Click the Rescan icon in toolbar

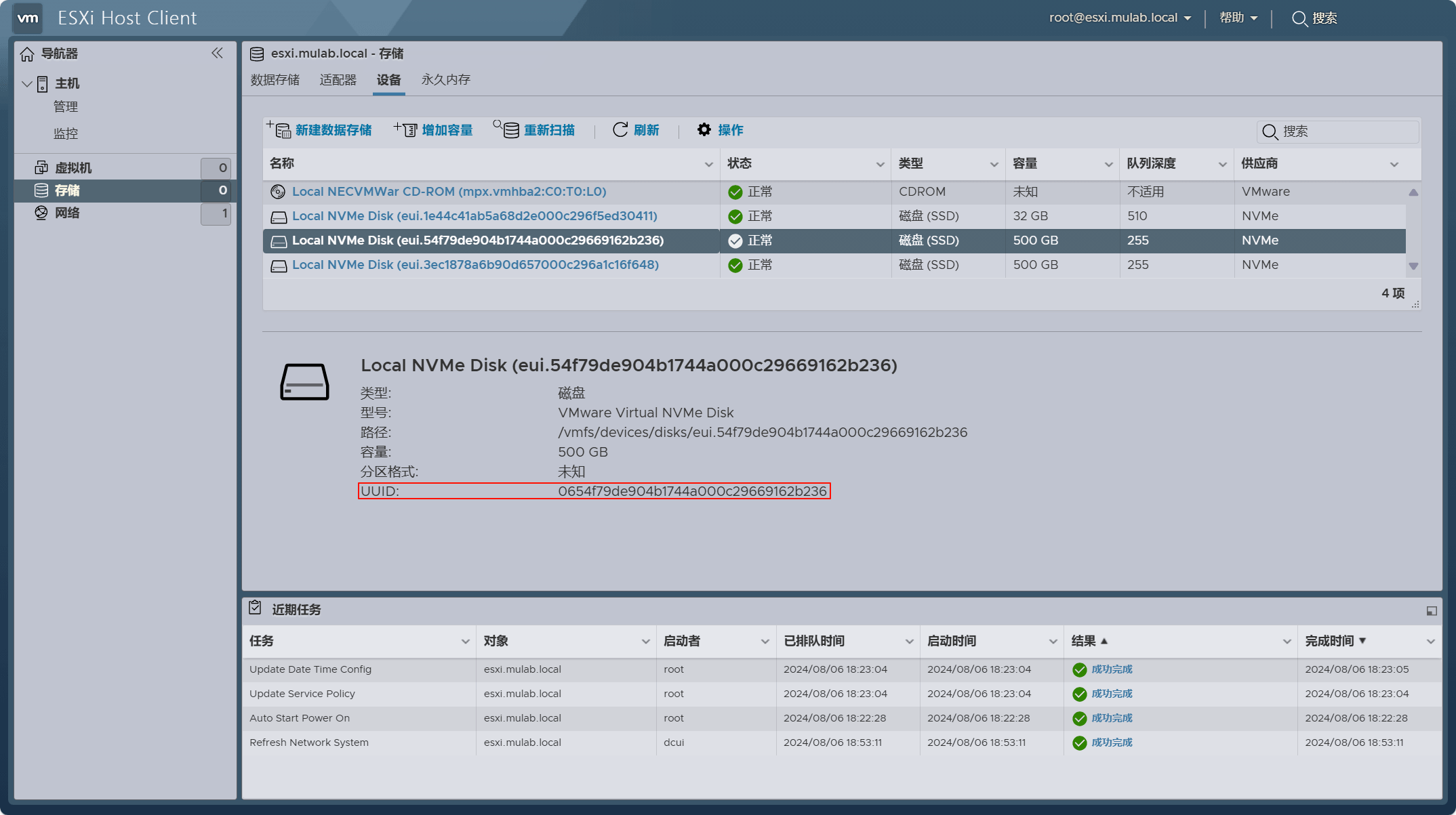(506, 128)
